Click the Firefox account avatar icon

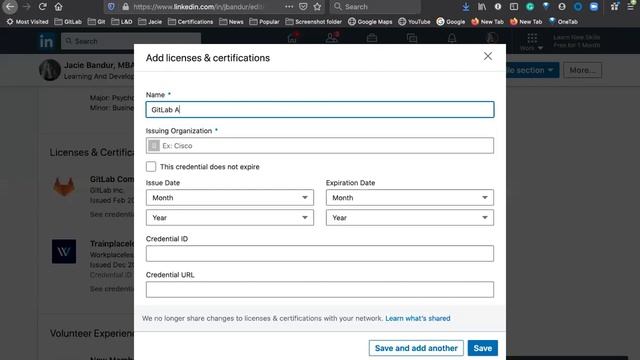pos(562,7)
